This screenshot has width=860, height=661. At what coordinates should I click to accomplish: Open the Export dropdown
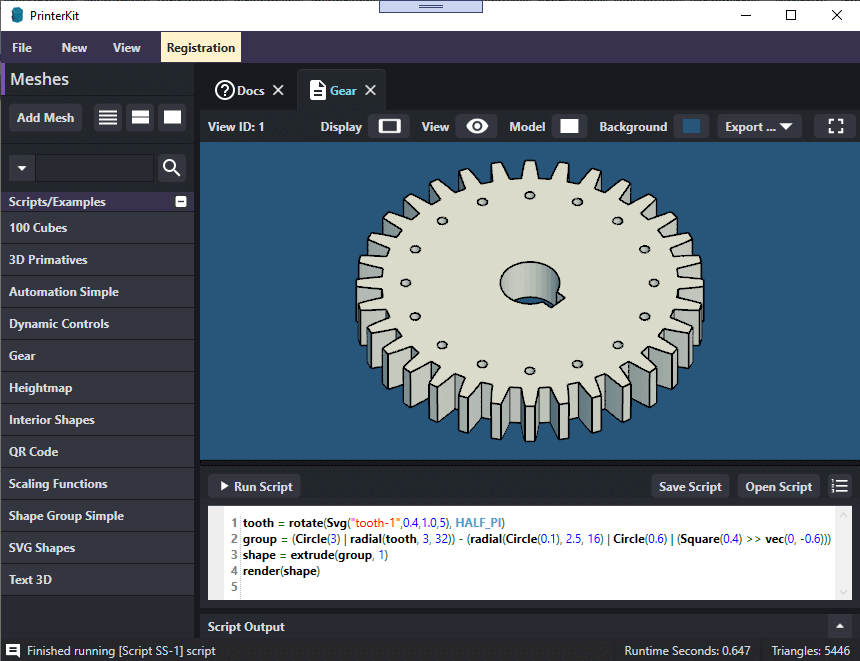[x=759, y=127]
